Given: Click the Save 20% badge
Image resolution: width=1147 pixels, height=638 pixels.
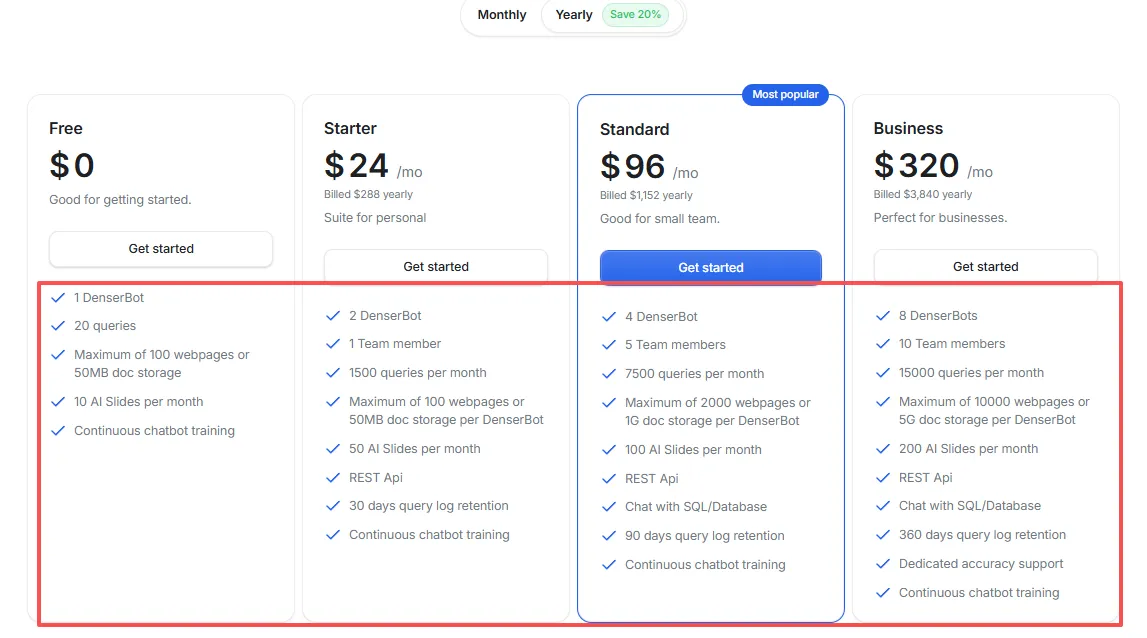Looking at the screenshot, I should (635, 15).
